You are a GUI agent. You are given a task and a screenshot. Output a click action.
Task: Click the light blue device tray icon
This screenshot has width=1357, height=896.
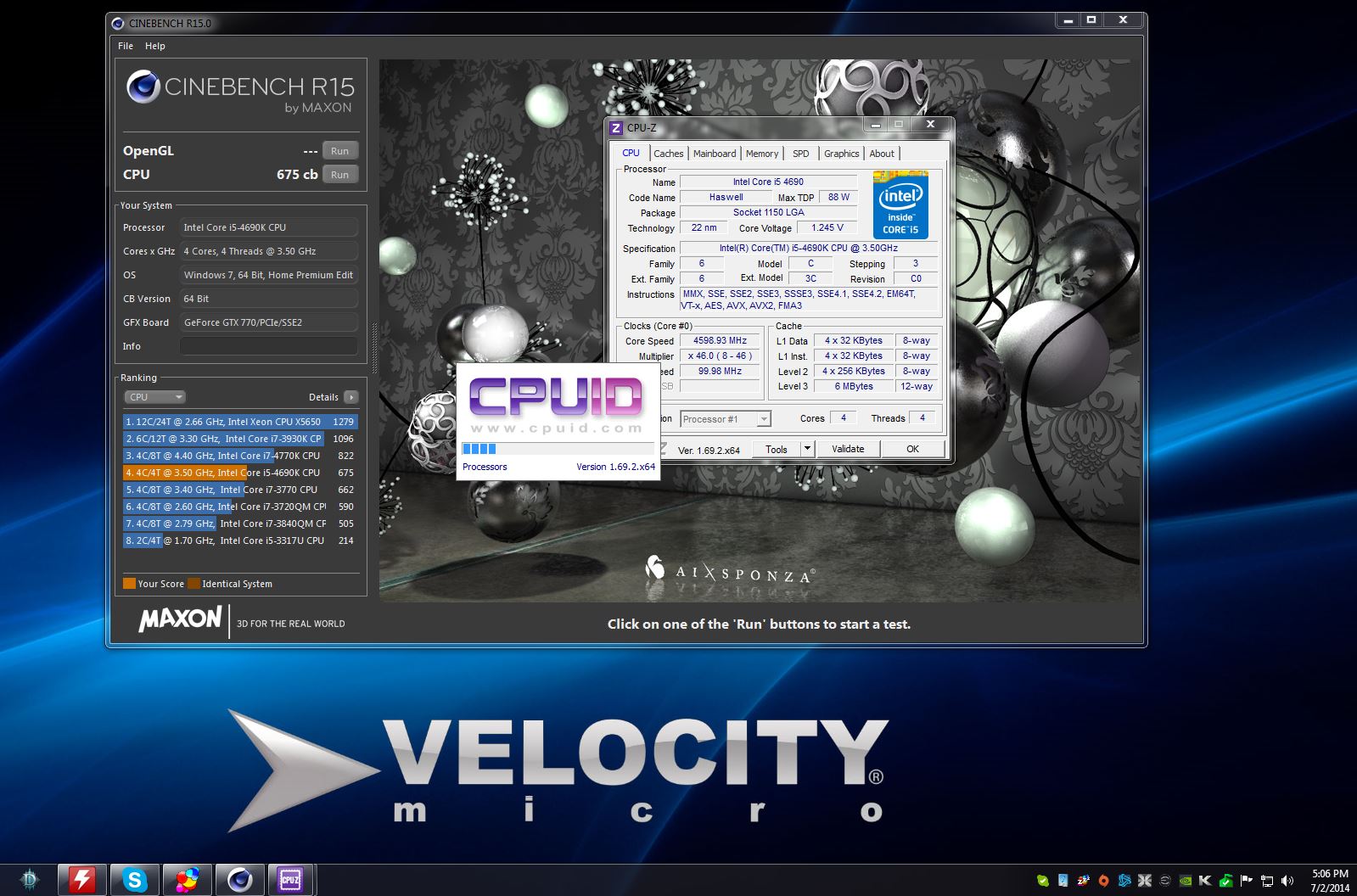(x=1063, y=881)
